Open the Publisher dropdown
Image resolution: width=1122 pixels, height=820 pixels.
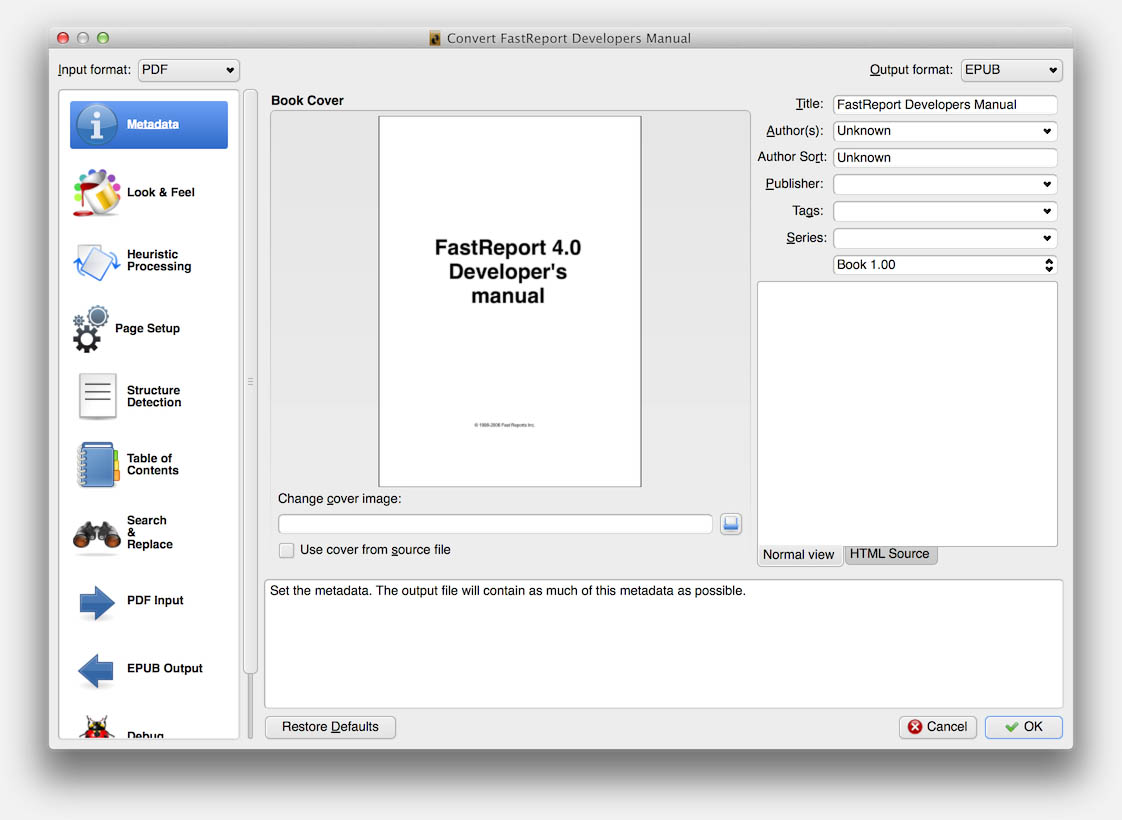tap(945, 184)
